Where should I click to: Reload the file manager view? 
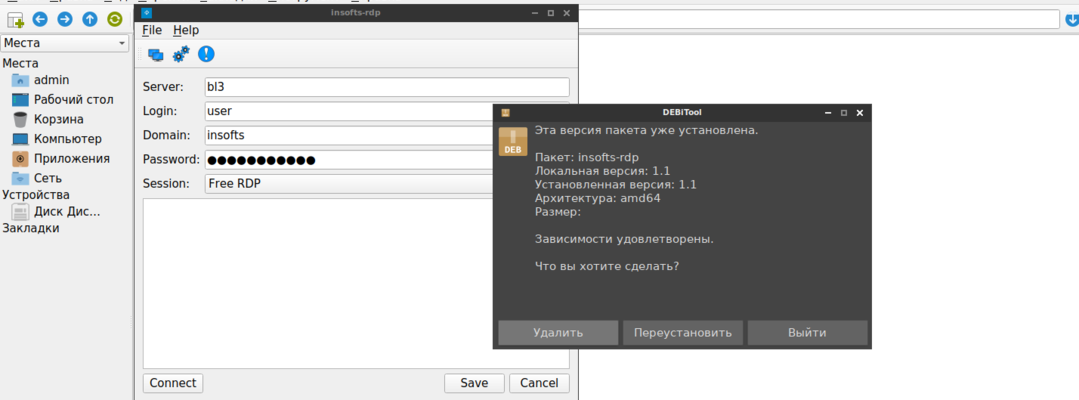pos(115,20)
